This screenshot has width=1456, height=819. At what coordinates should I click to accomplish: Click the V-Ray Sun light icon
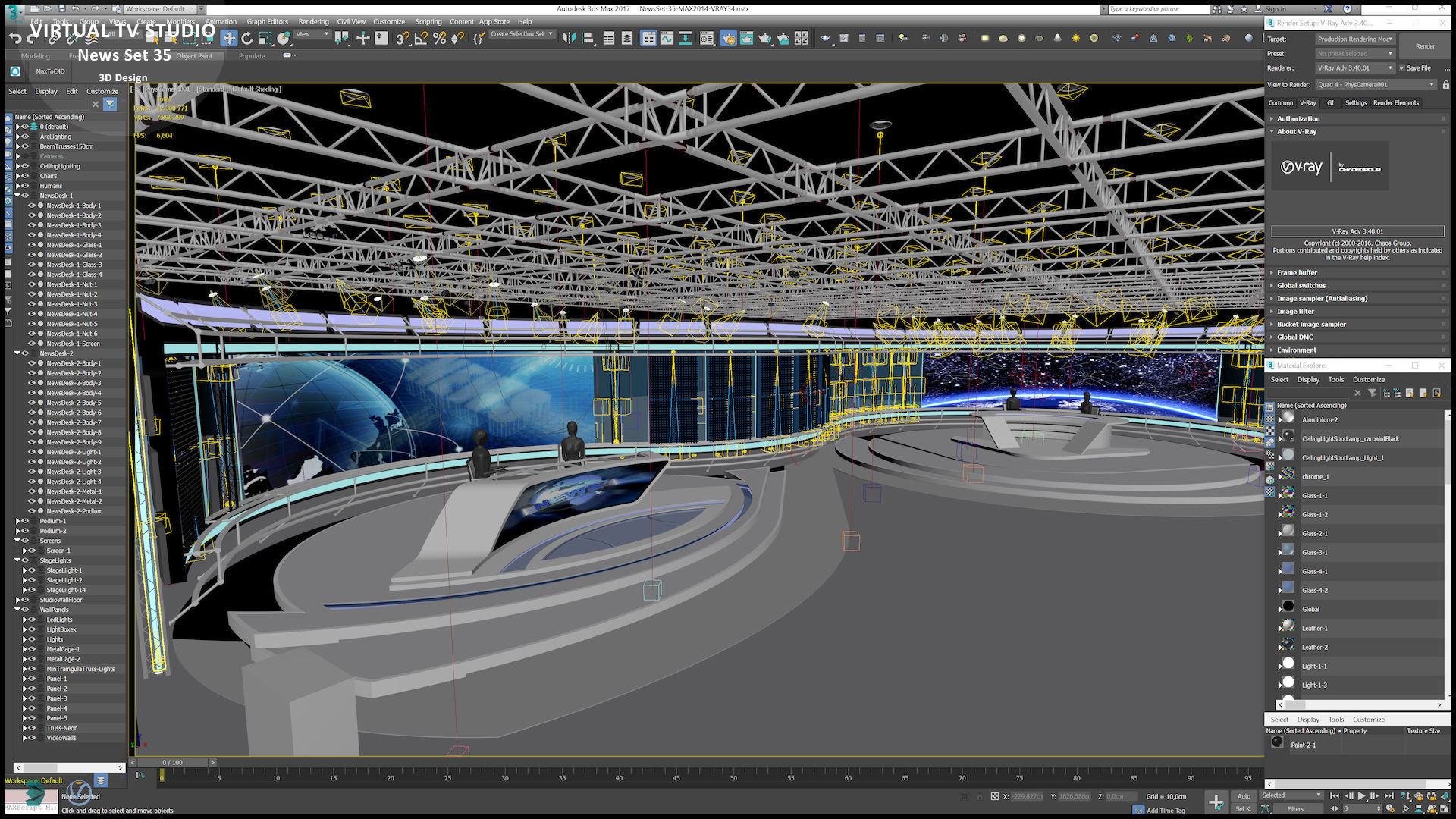point(1075,38)
